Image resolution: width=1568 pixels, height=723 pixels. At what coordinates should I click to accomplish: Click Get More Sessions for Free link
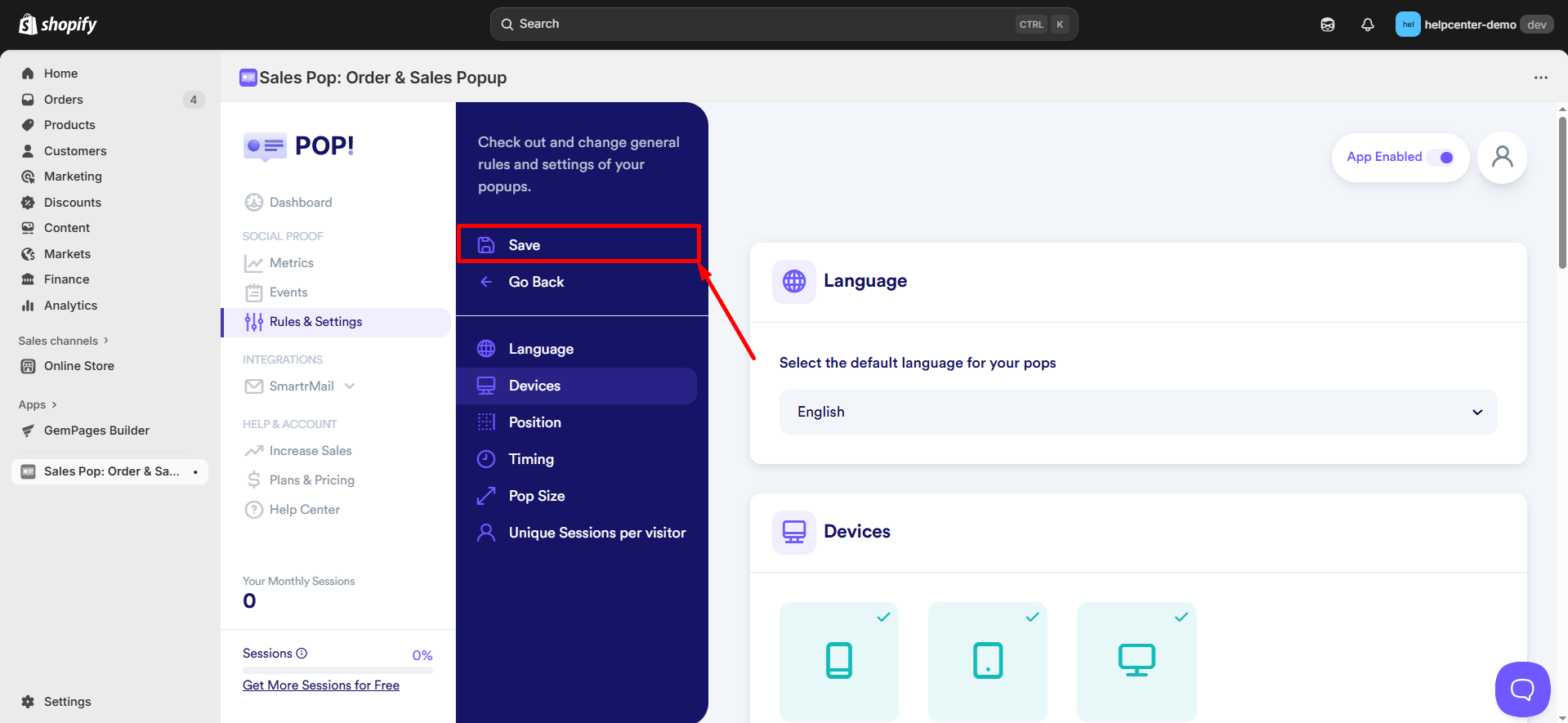pyautogui.click(x=320, y=685)
